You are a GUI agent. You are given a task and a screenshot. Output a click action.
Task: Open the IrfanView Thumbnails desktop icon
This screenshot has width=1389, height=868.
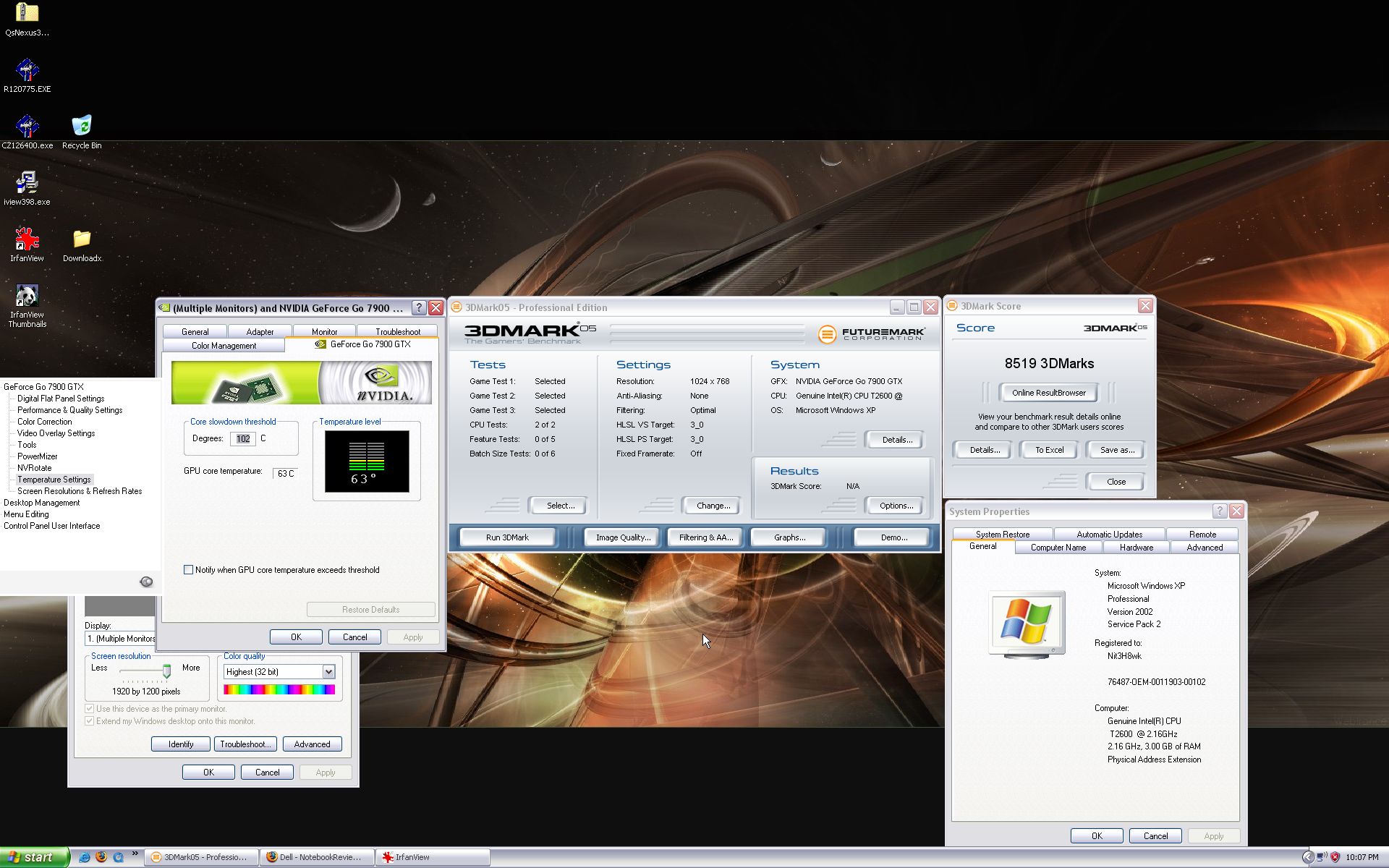27,305
